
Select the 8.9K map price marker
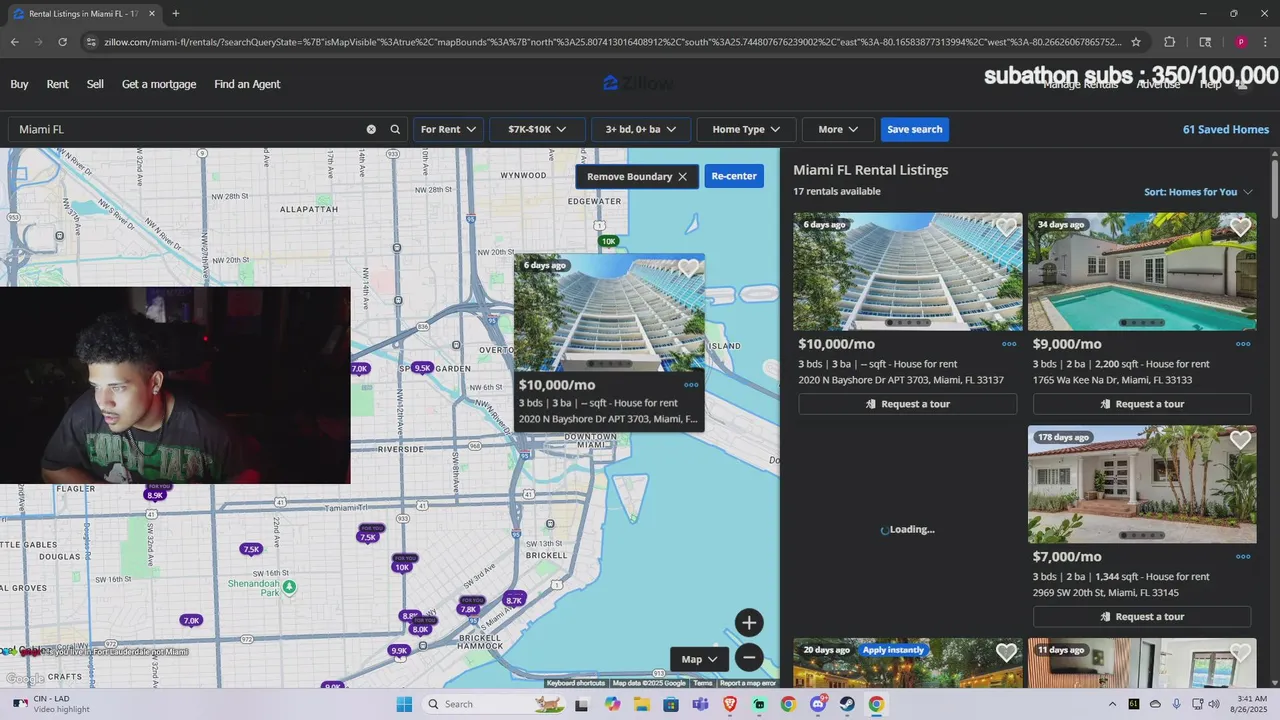(x=155, y=493)
